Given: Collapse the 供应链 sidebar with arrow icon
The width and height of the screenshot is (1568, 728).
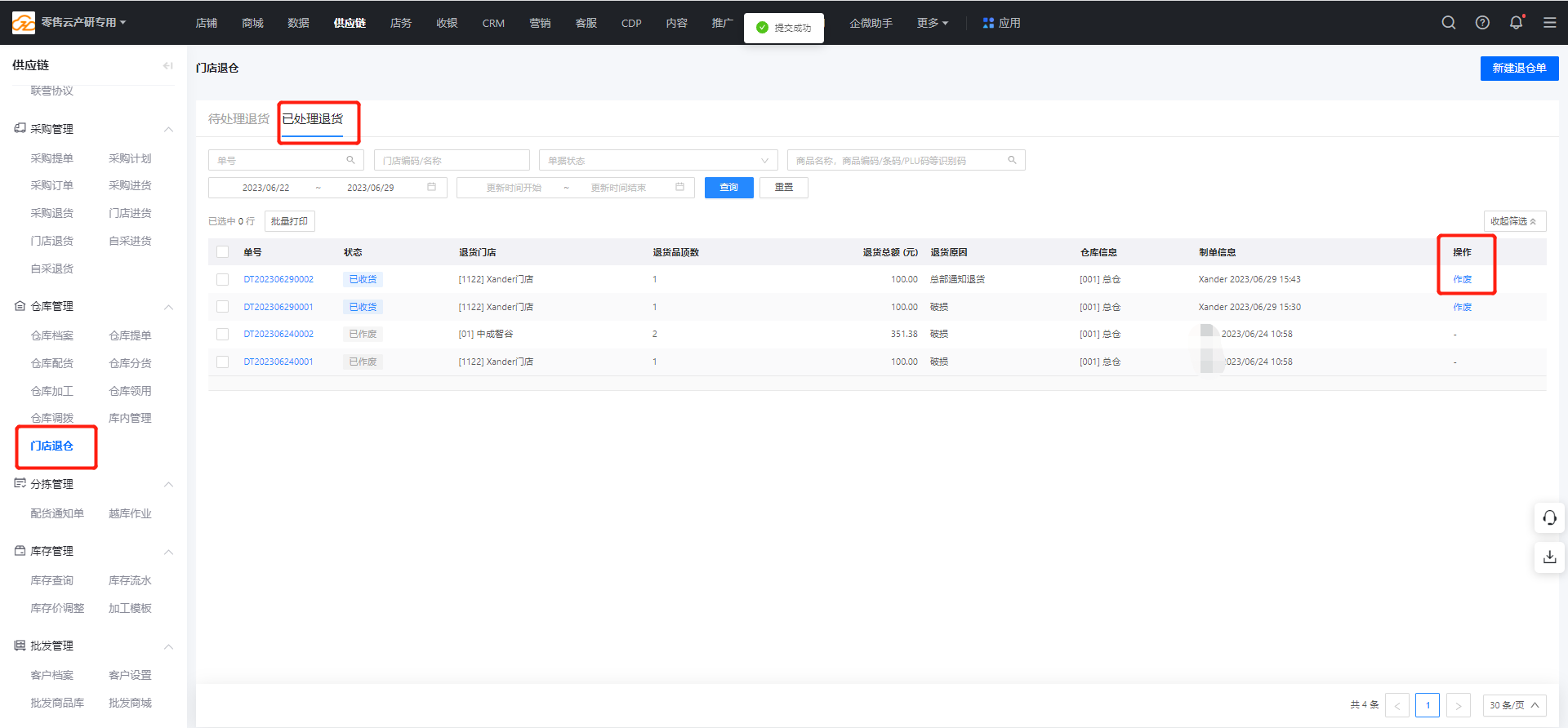Looking at the screenshot, I should tap(167, 65).
